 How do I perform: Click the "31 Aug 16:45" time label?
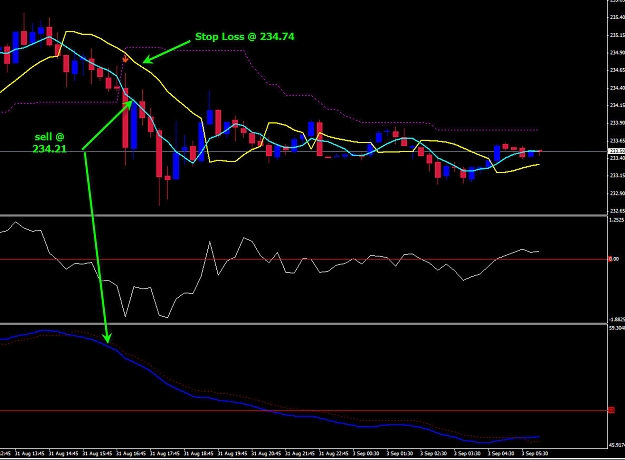[131, 454]
